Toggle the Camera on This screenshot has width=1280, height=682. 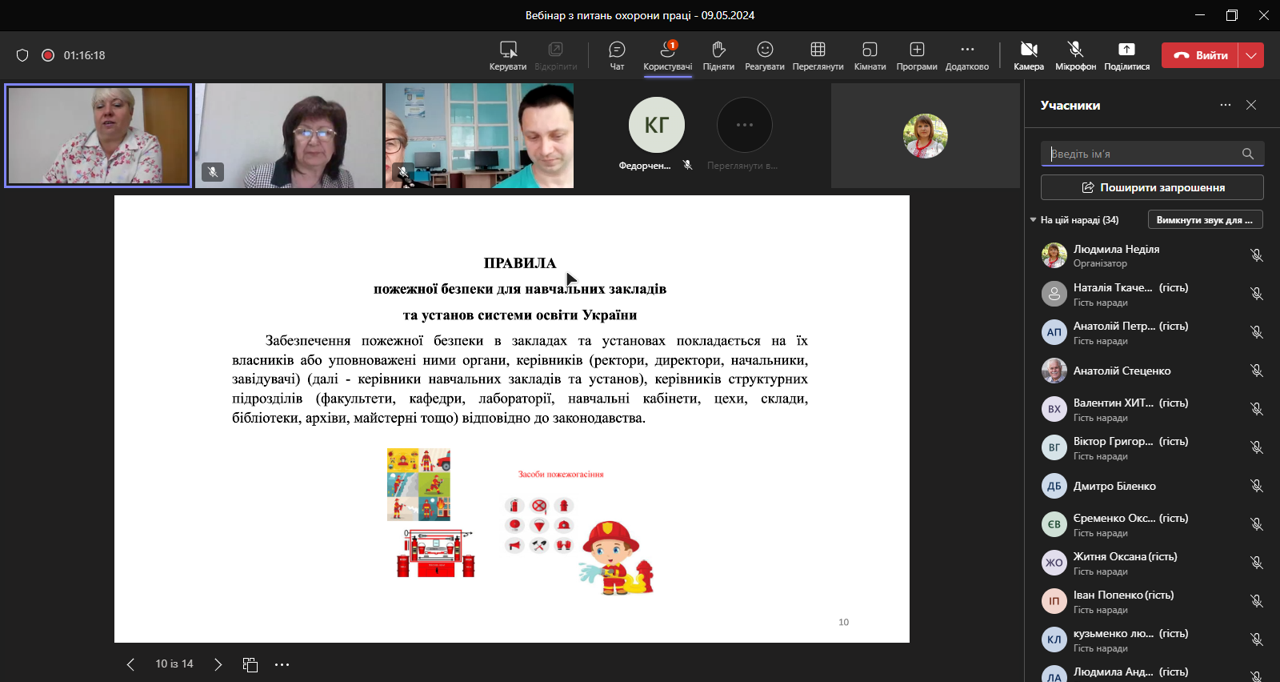(1028, 51)
